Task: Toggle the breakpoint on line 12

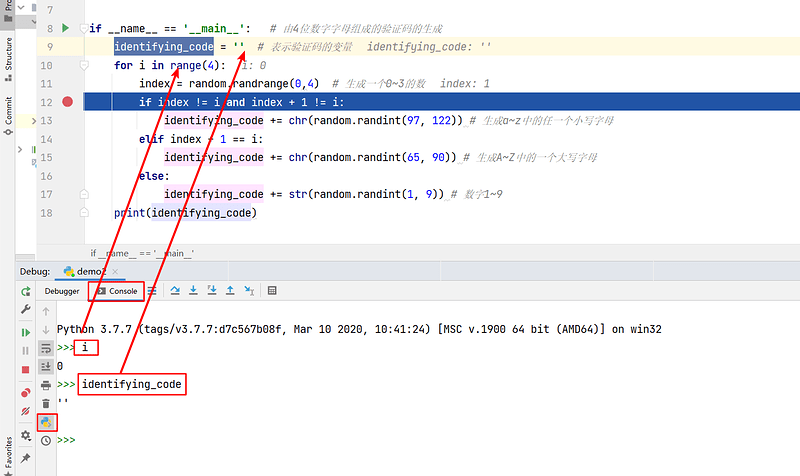Action: (68, 102)
